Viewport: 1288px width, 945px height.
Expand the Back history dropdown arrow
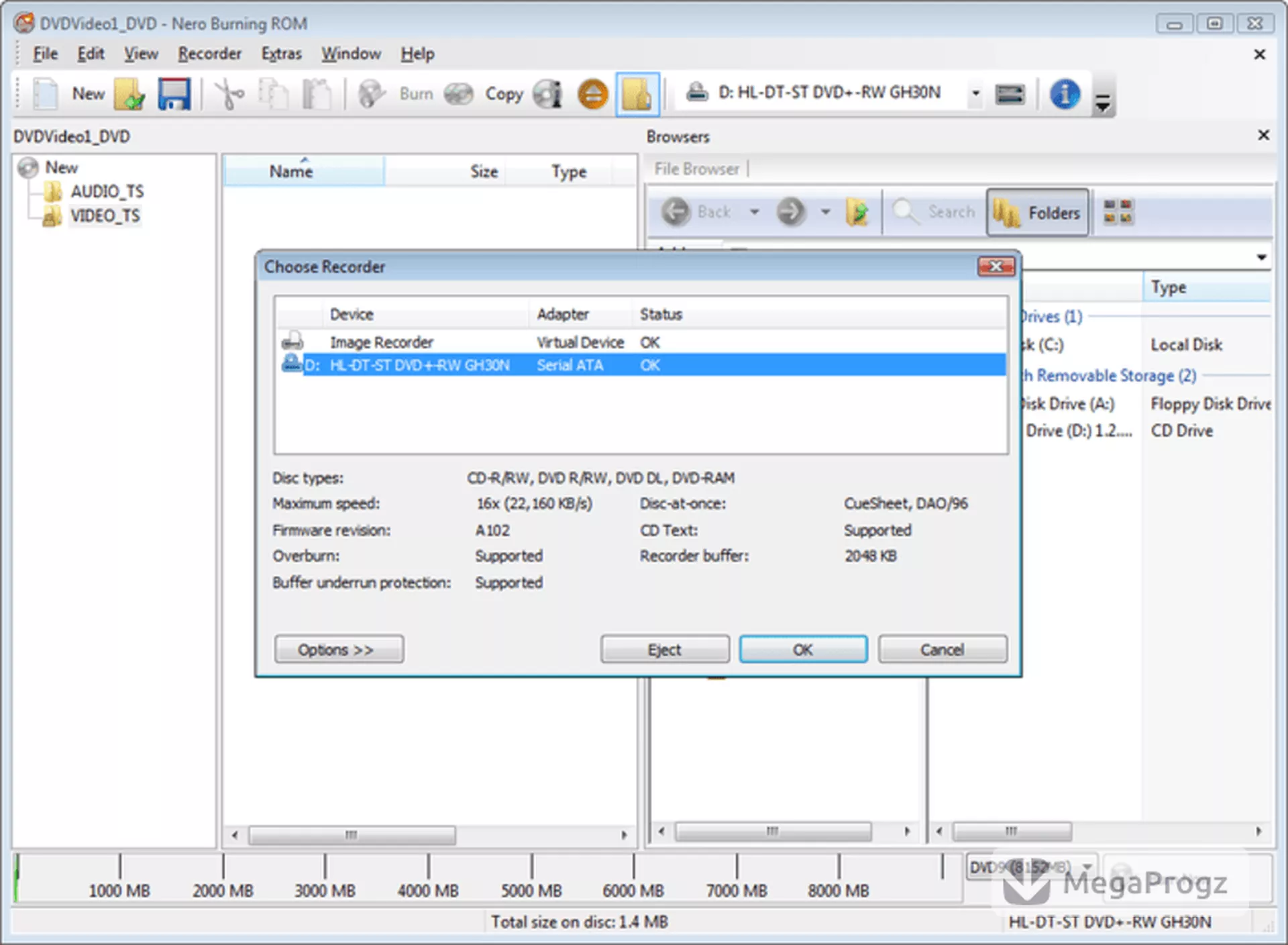(x=754, y=212)
